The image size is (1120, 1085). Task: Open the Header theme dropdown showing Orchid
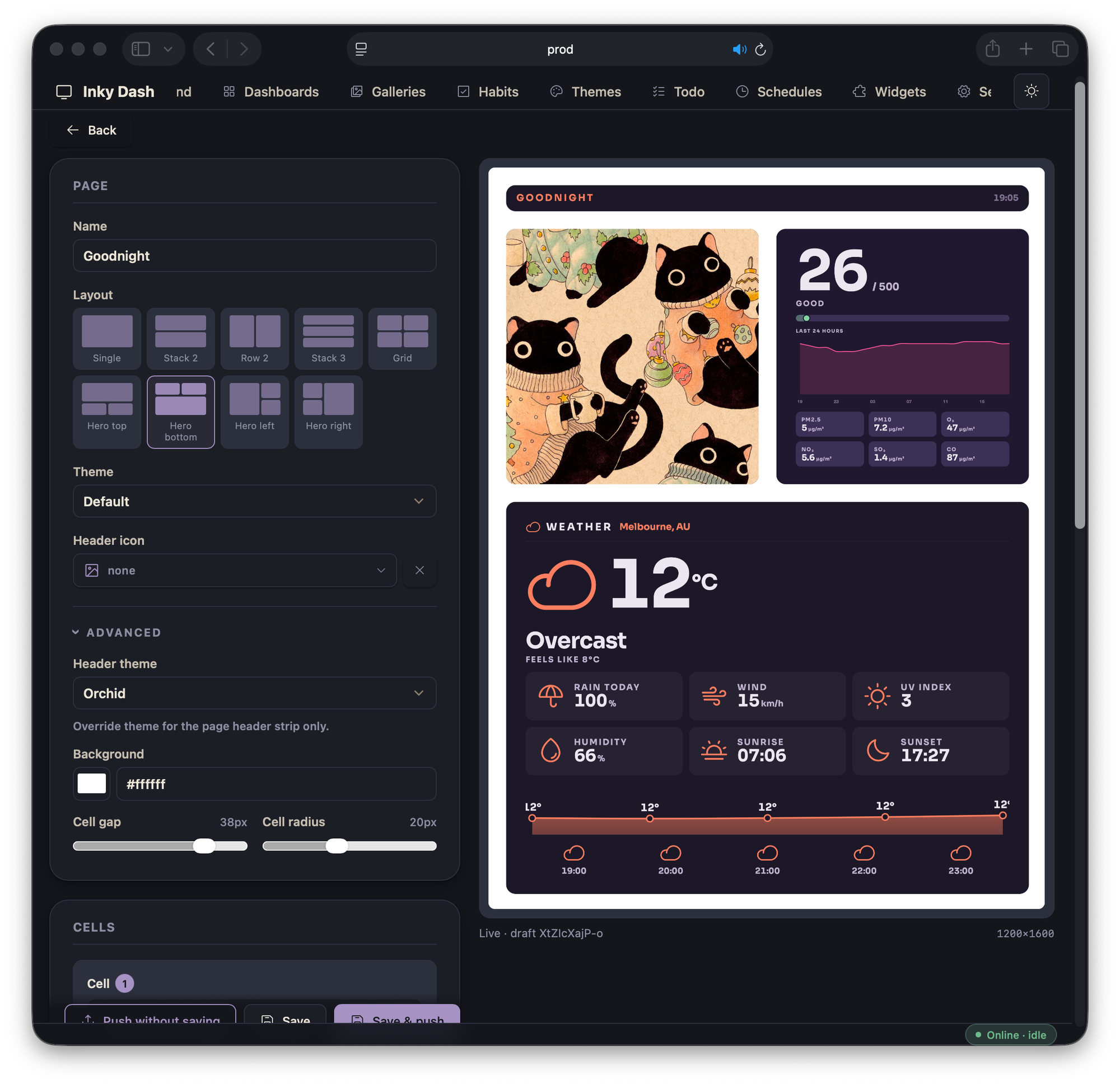(255, 693)
